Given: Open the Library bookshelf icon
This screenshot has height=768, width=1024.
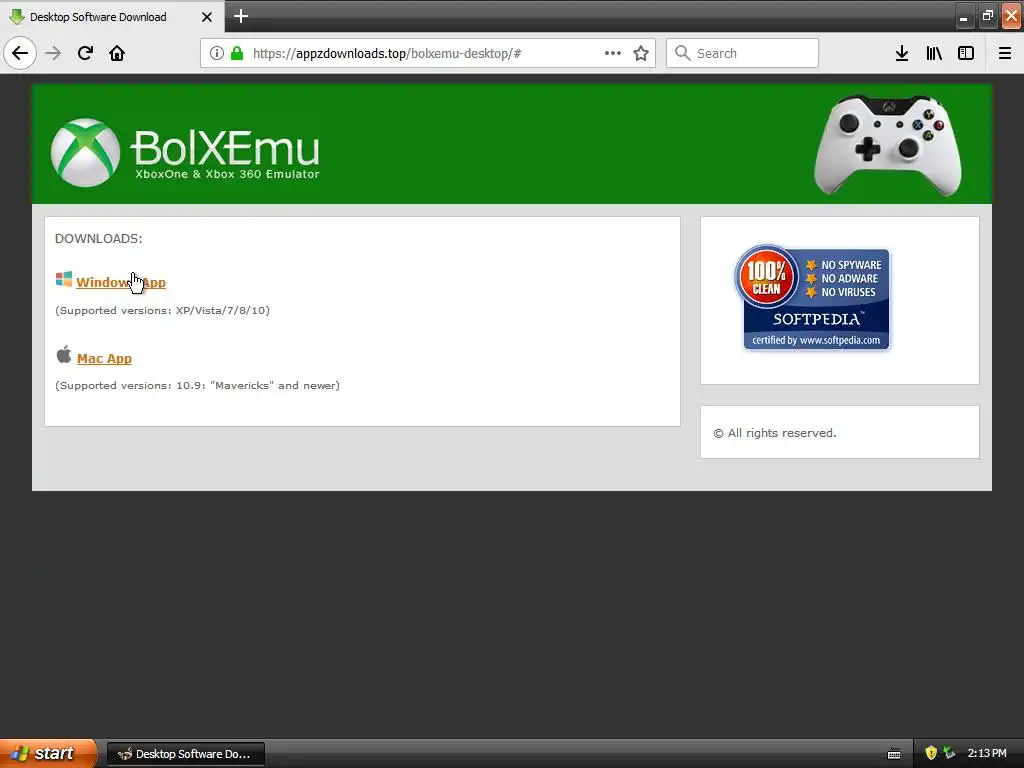Looking at the screenshot, I should click(934, 53).
